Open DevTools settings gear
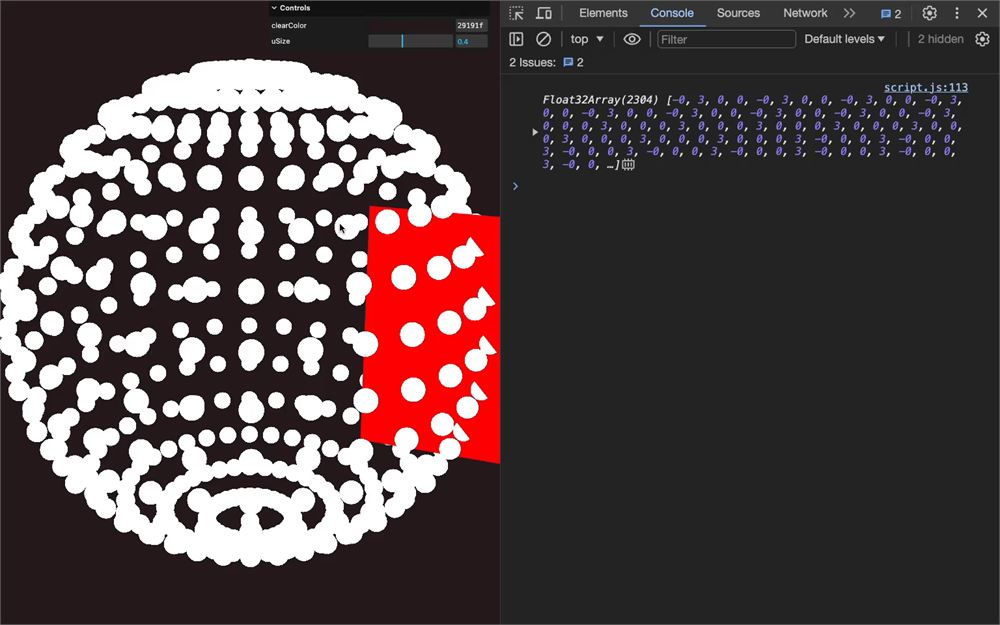The height and width of the screenshot is (625, 1000). click(929, 13)
